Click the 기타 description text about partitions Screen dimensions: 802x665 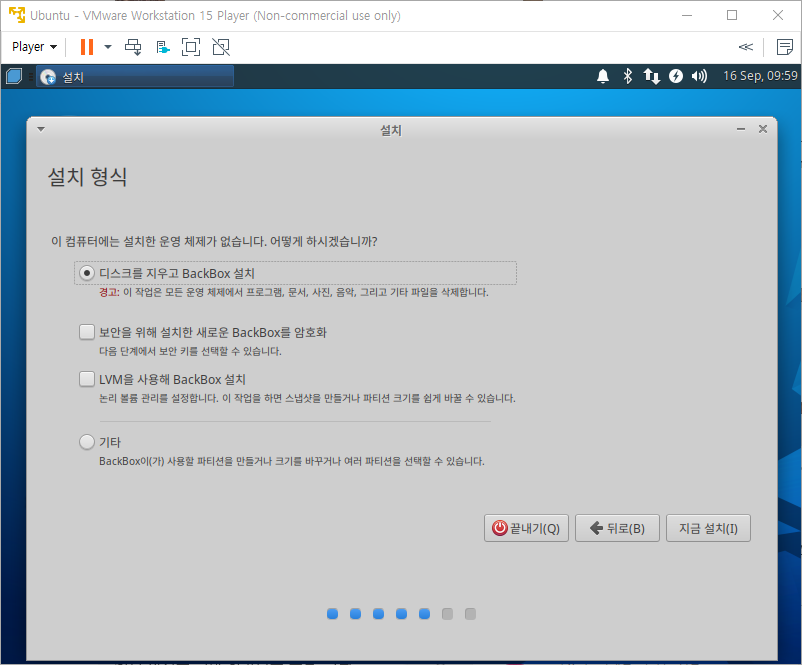pos(292,461)
